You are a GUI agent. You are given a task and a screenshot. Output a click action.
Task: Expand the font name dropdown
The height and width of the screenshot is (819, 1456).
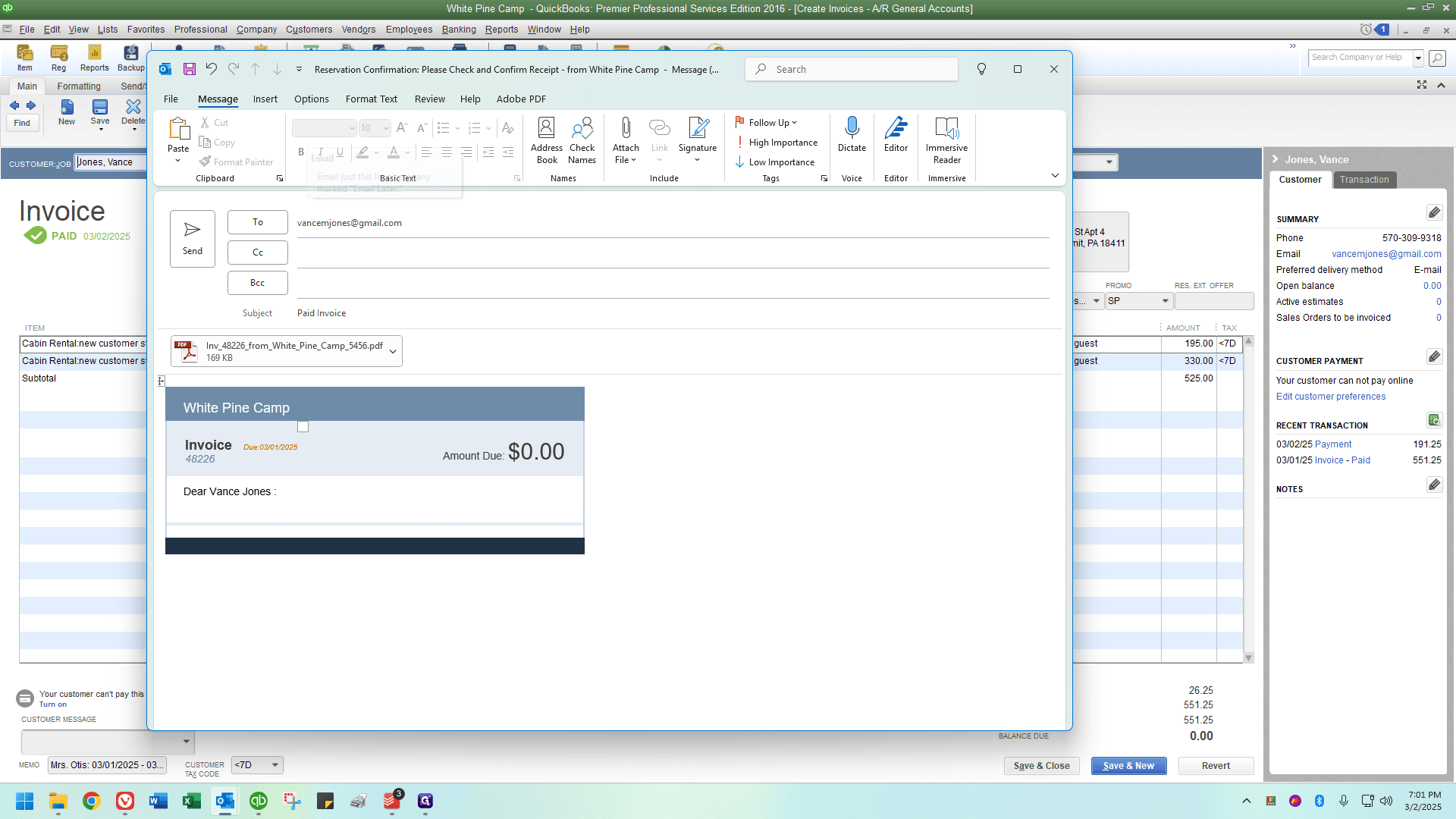[352, 128]
